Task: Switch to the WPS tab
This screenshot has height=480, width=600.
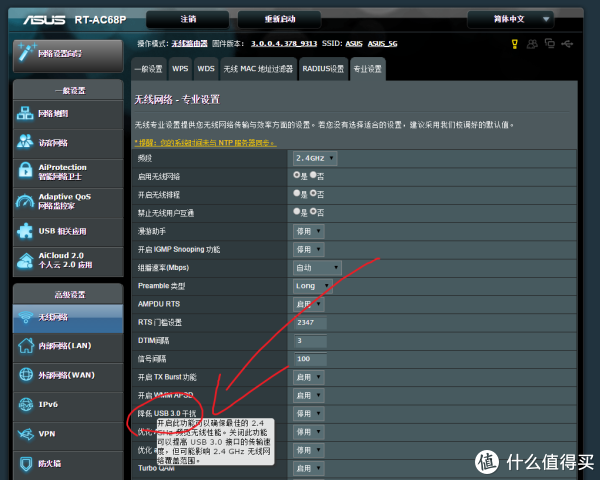Action: (x=180, y=69)
